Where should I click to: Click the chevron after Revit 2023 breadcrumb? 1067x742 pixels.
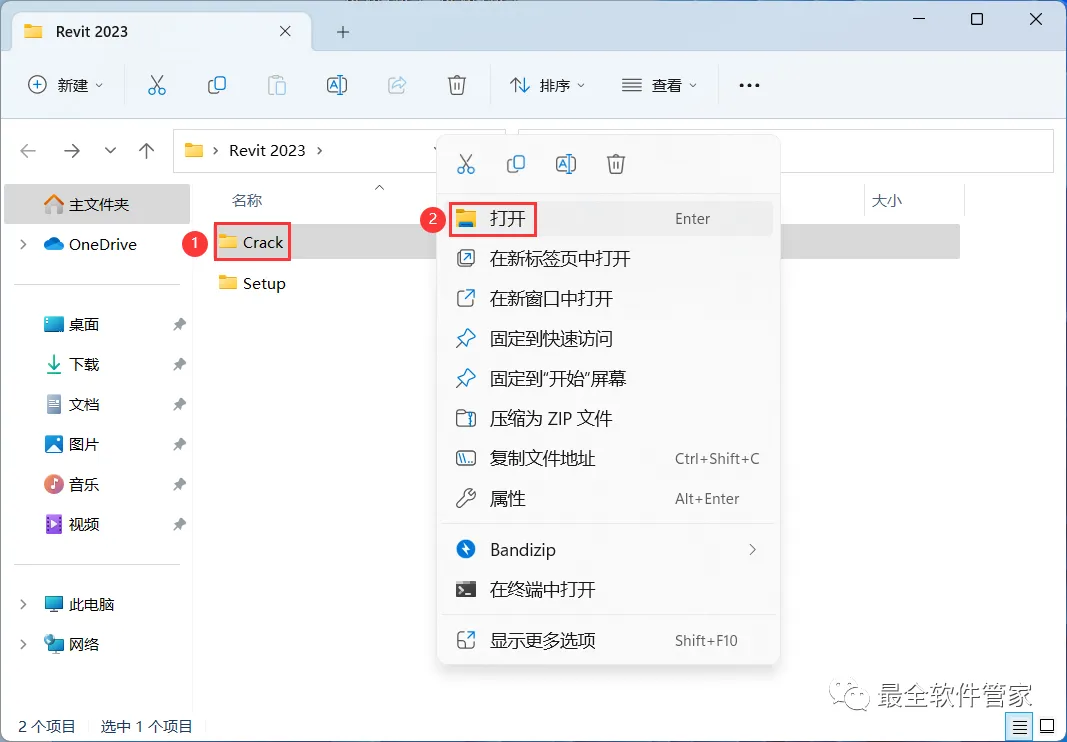pos(320,150)
